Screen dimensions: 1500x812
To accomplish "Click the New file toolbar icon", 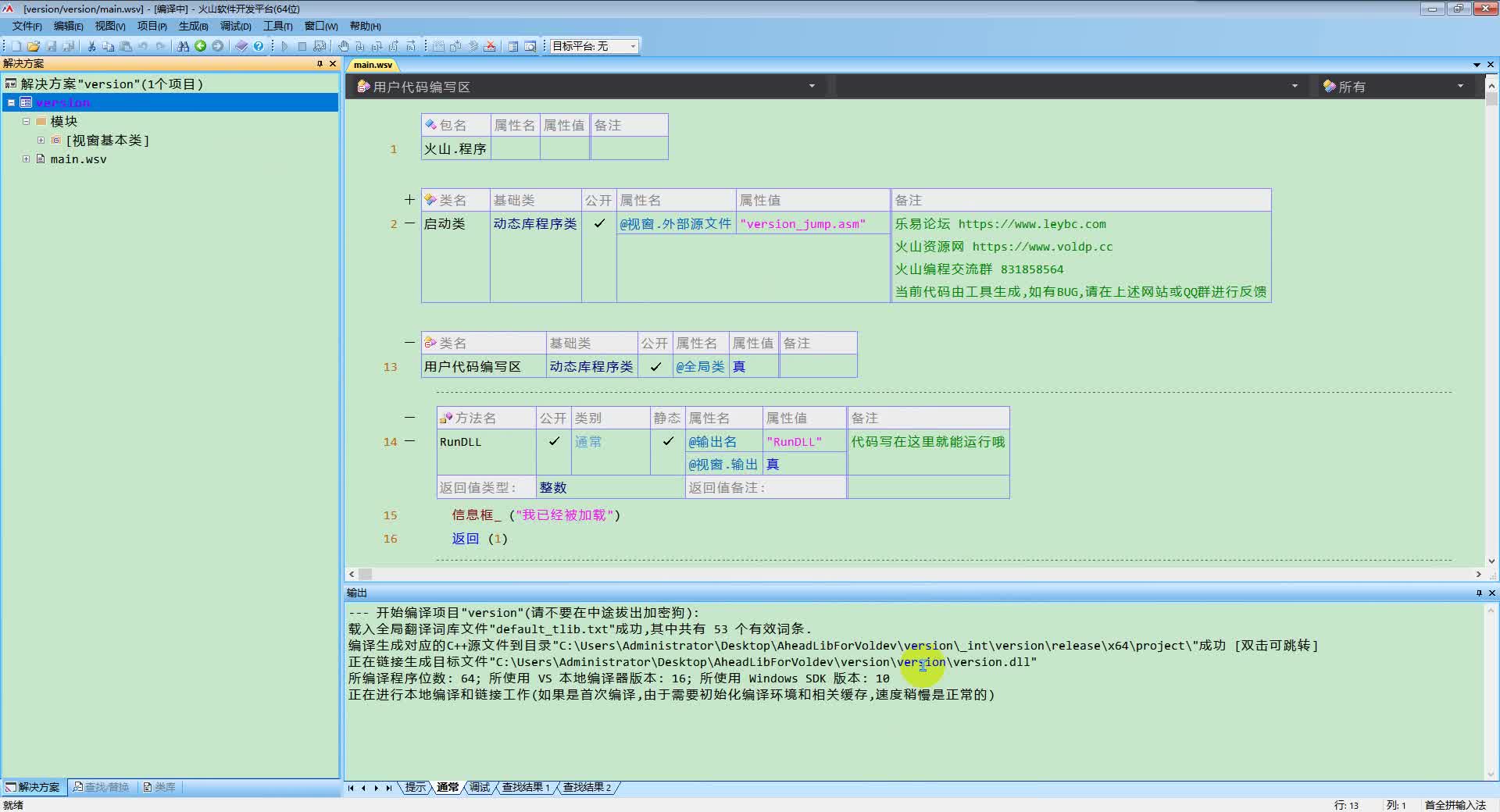I will click(16, 46).
